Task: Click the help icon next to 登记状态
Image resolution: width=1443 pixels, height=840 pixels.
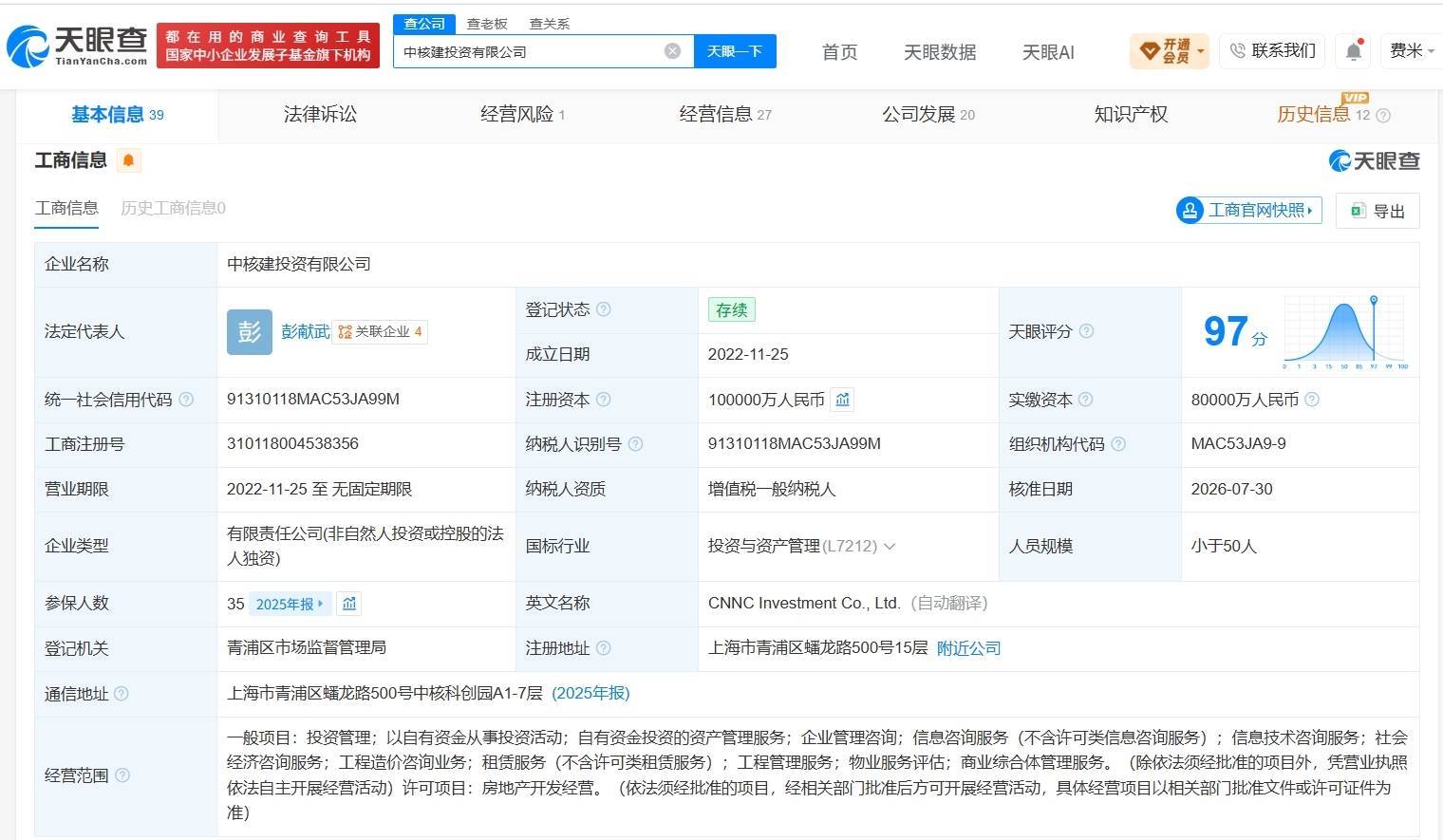Action: [603, 309]
